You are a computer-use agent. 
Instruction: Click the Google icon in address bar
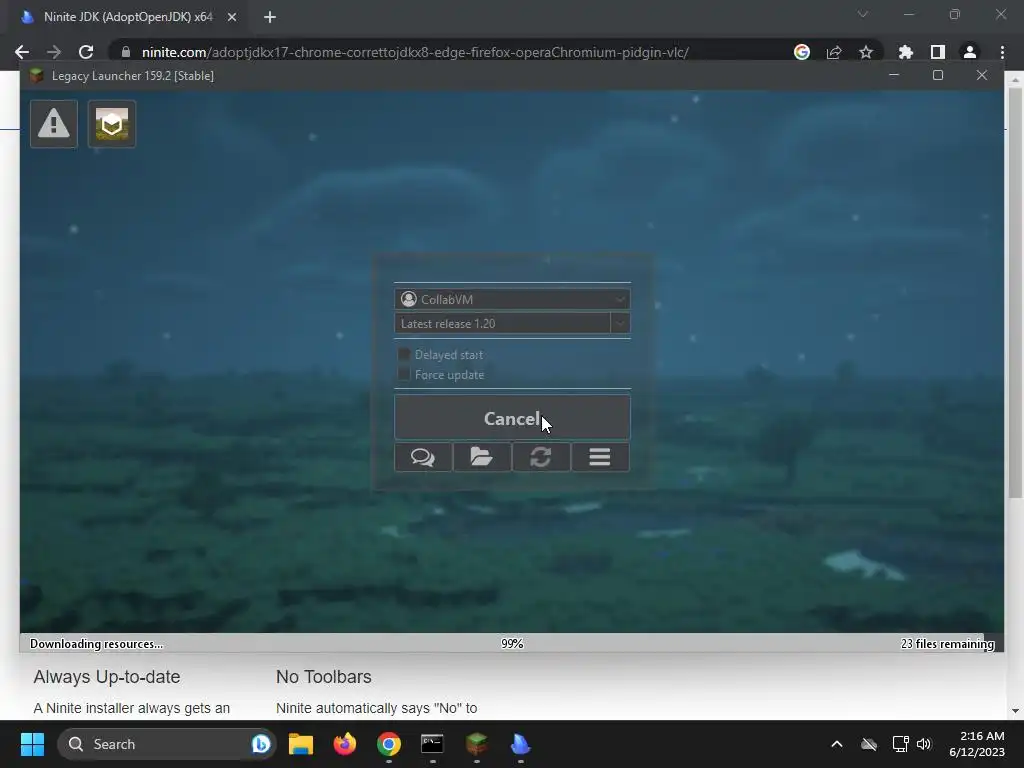tap(802, 52)
